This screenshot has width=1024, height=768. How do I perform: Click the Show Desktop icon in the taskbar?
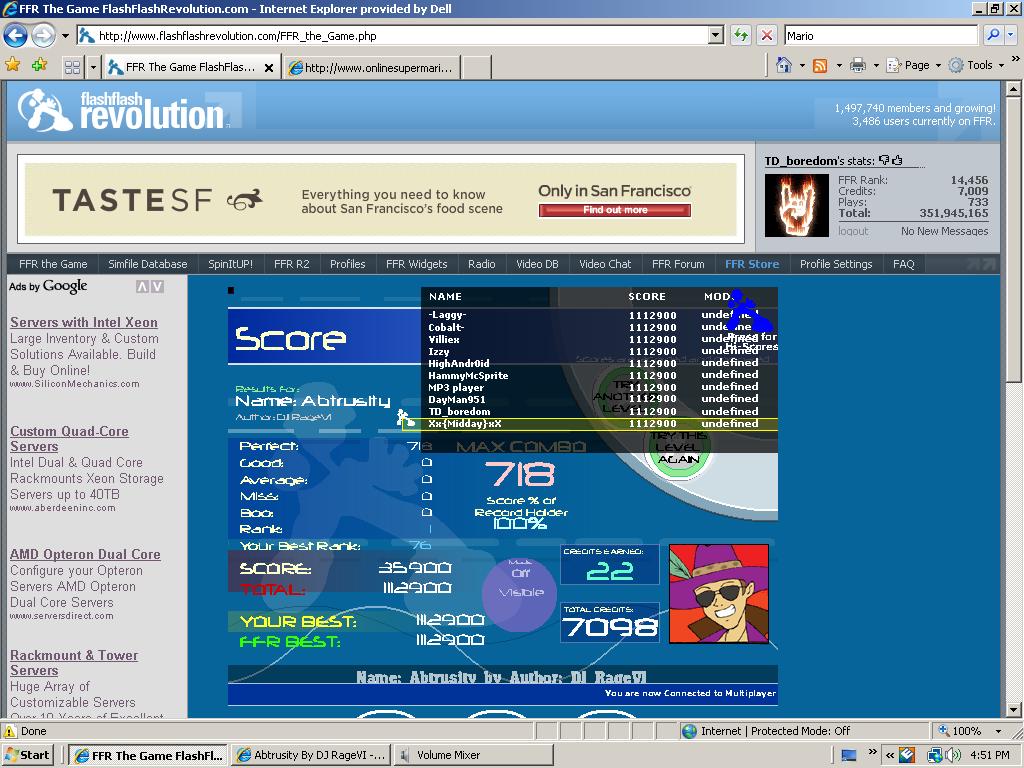(849, 756)
